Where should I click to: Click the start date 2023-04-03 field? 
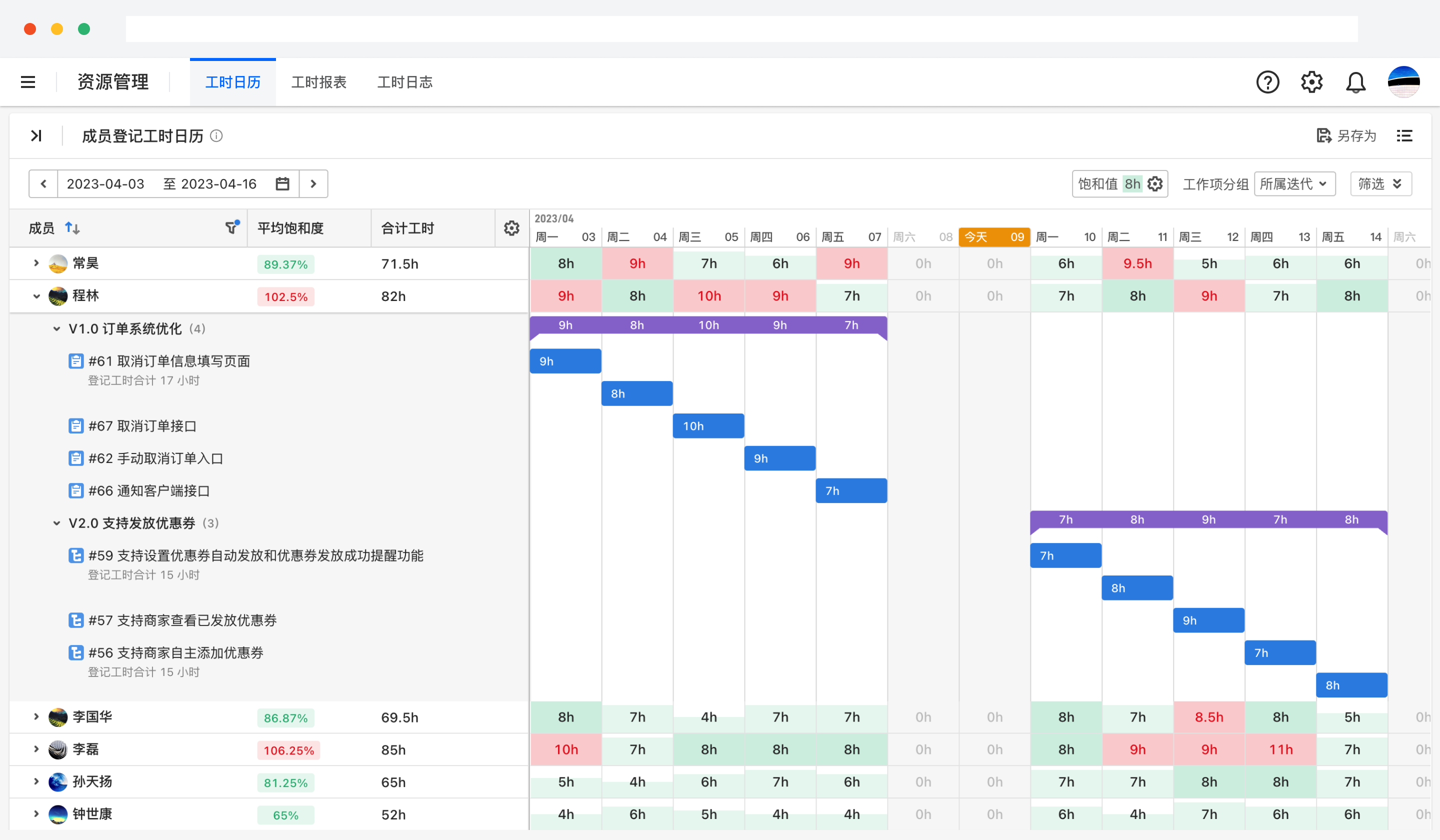click(x=105, y=184)
